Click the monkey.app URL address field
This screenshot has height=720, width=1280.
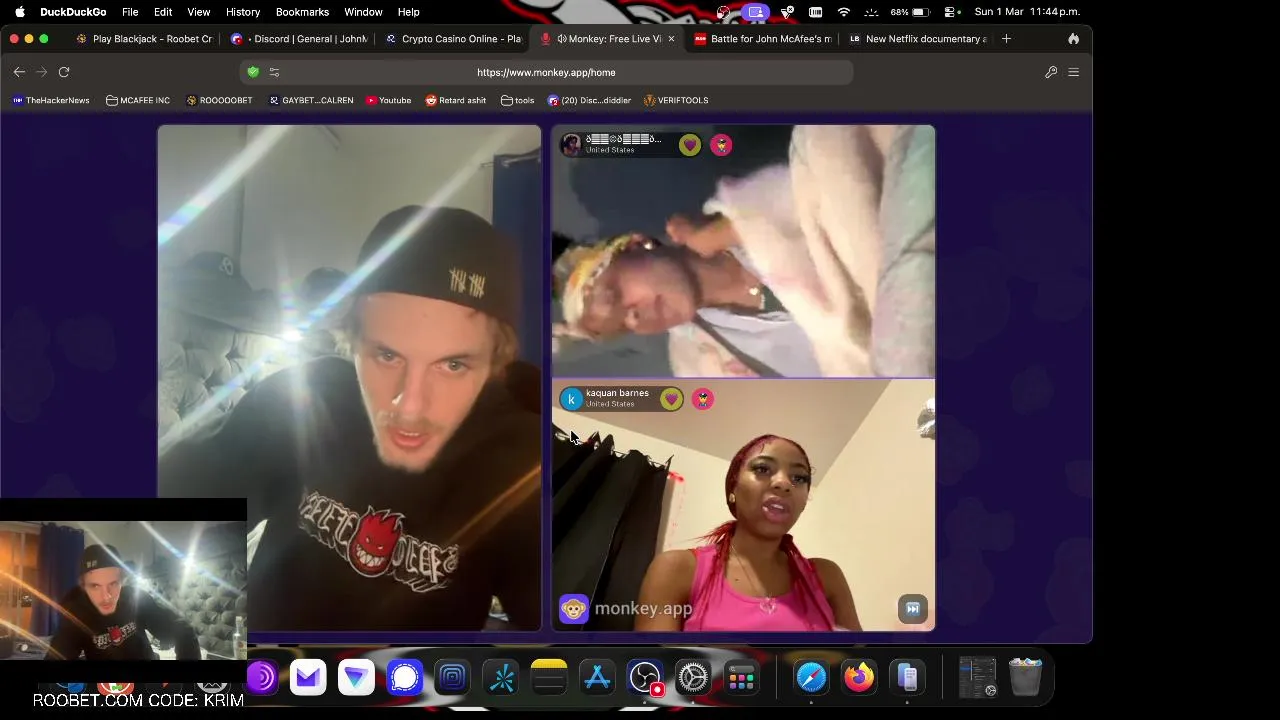tap(546, 72)
